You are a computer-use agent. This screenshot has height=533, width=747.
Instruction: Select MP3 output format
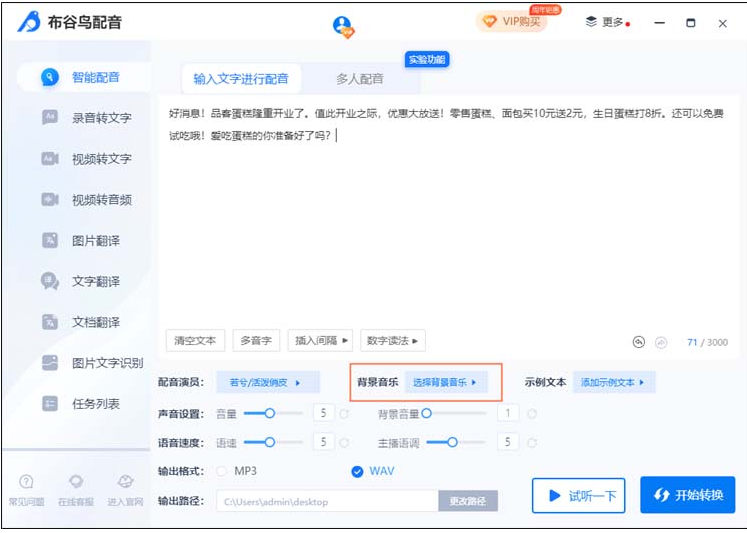coord(222,471)
